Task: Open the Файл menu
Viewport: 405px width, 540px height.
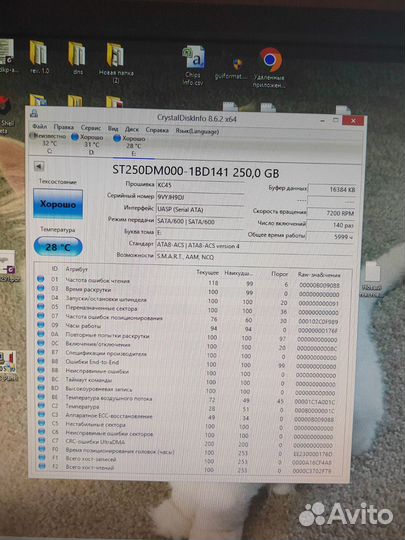Action: 39,126
